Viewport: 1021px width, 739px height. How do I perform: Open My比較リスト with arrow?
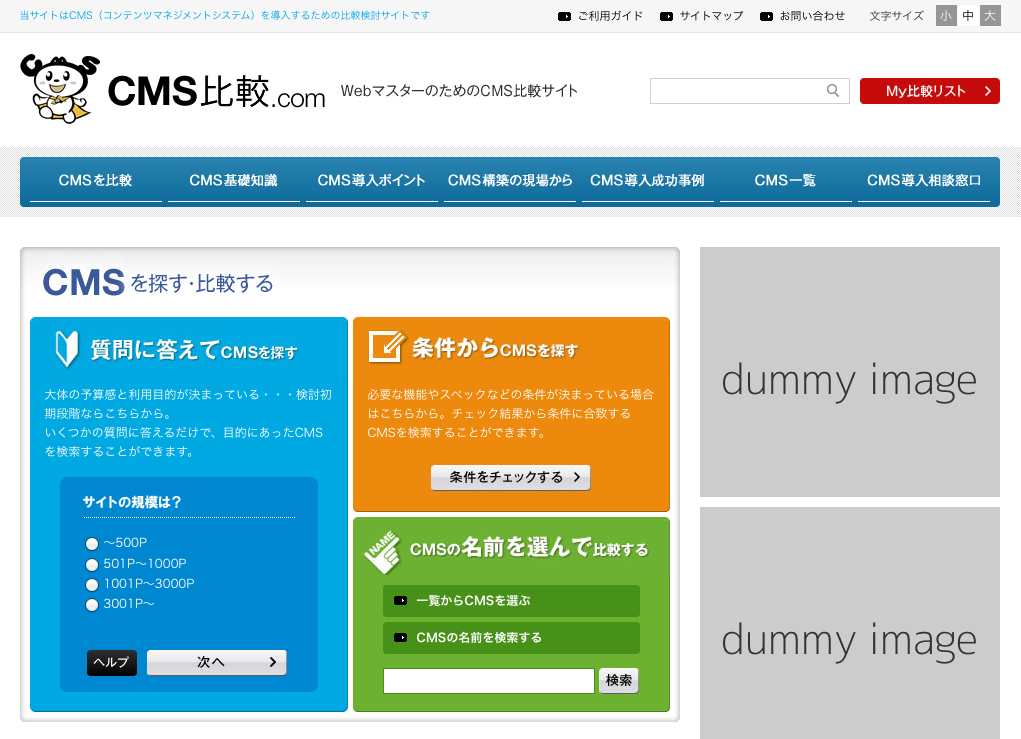click(929, 91)
